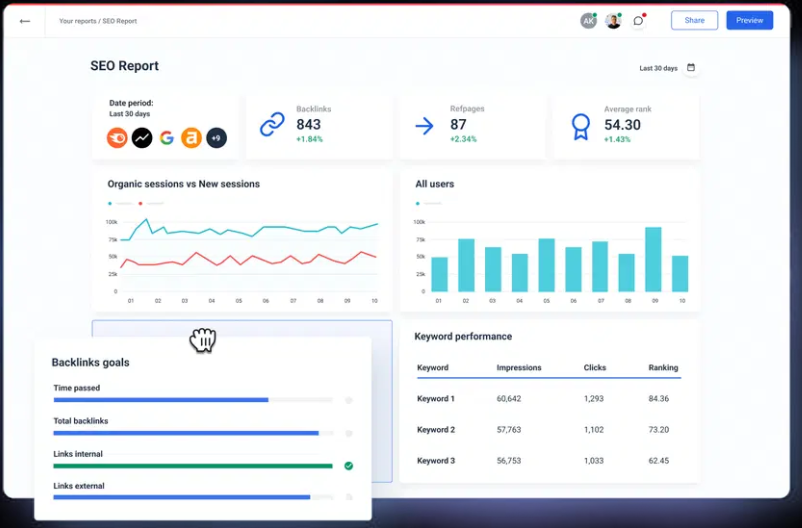The image size is (802, 528).
Task: Open the comments chat bubble icon
Action: coord(638,21)
